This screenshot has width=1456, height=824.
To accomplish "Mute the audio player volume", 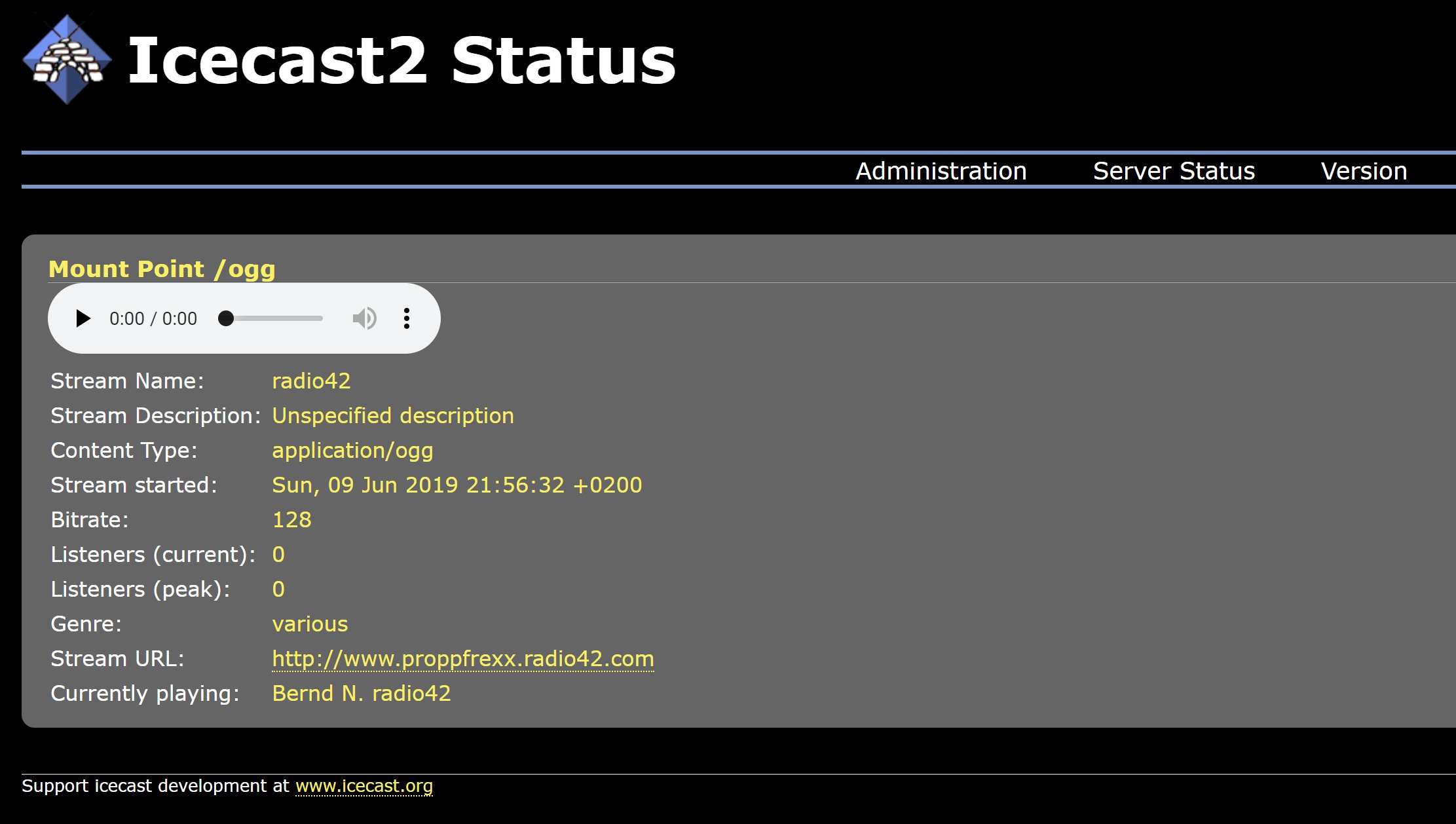I will (x=364, y=318).
